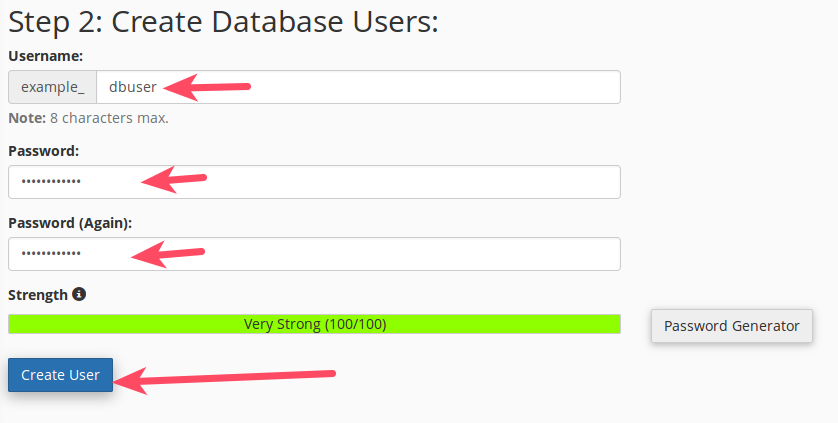
Task: Click the Very Strong (100/100) text
Action: click(x=314, y=324)
